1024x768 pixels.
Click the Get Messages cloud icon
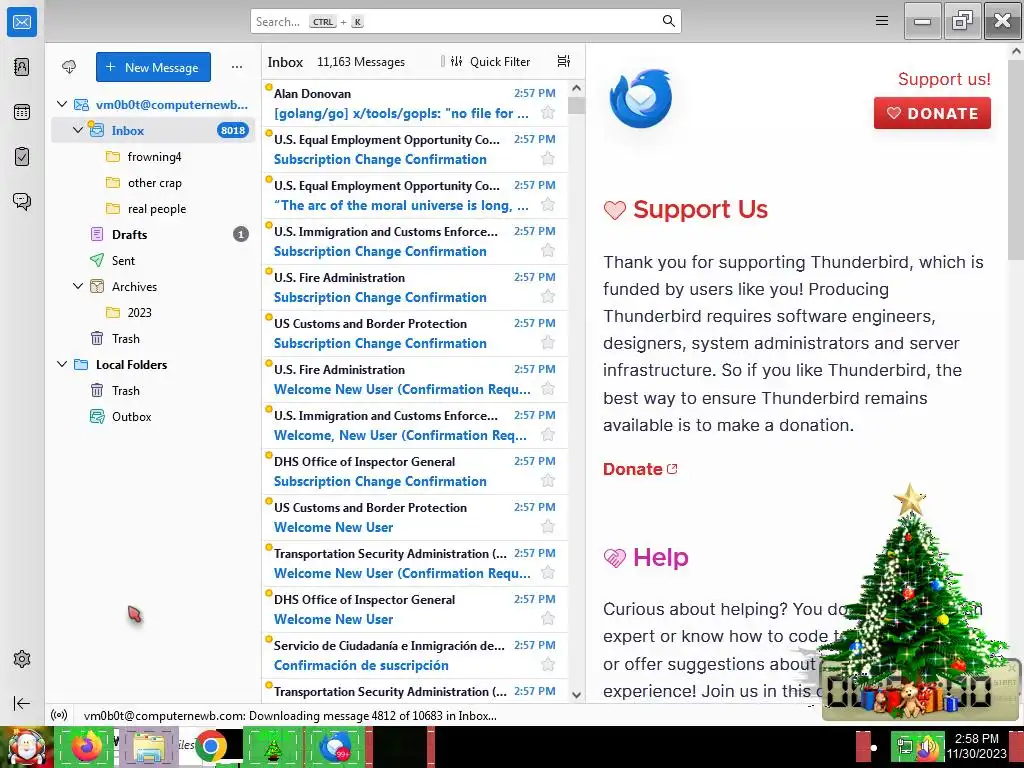[69, 67]
